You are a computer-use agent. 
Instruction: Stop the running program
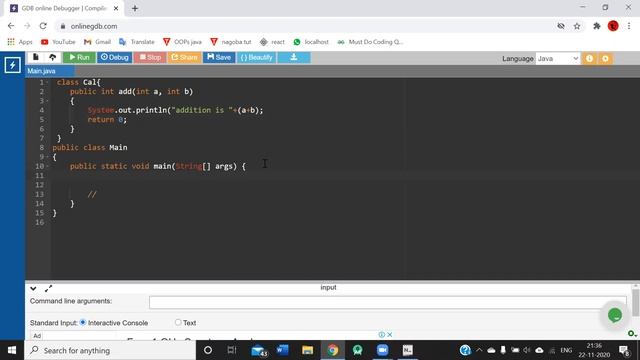pos(150,57)
